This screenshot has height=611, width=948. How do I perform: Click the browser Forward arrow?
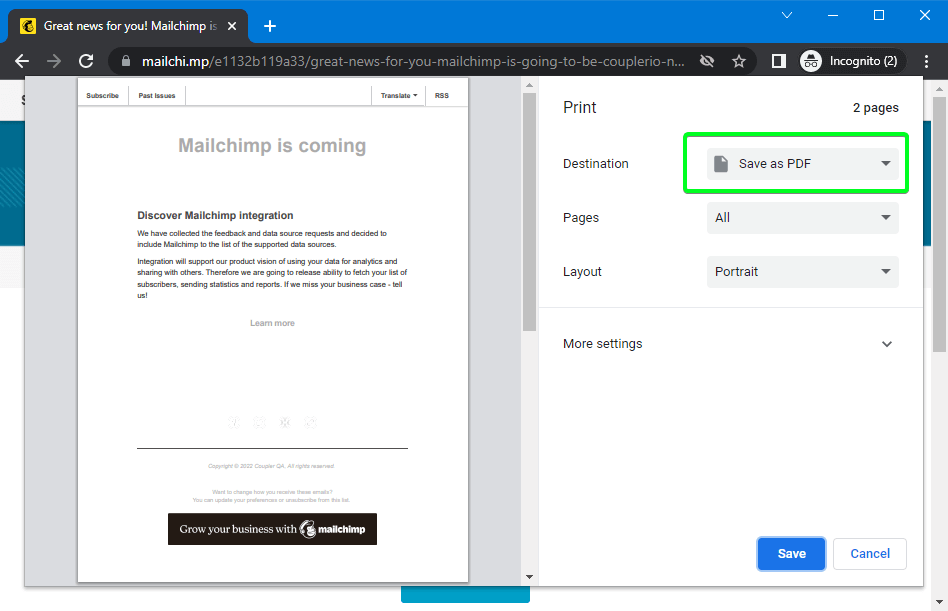54,61
